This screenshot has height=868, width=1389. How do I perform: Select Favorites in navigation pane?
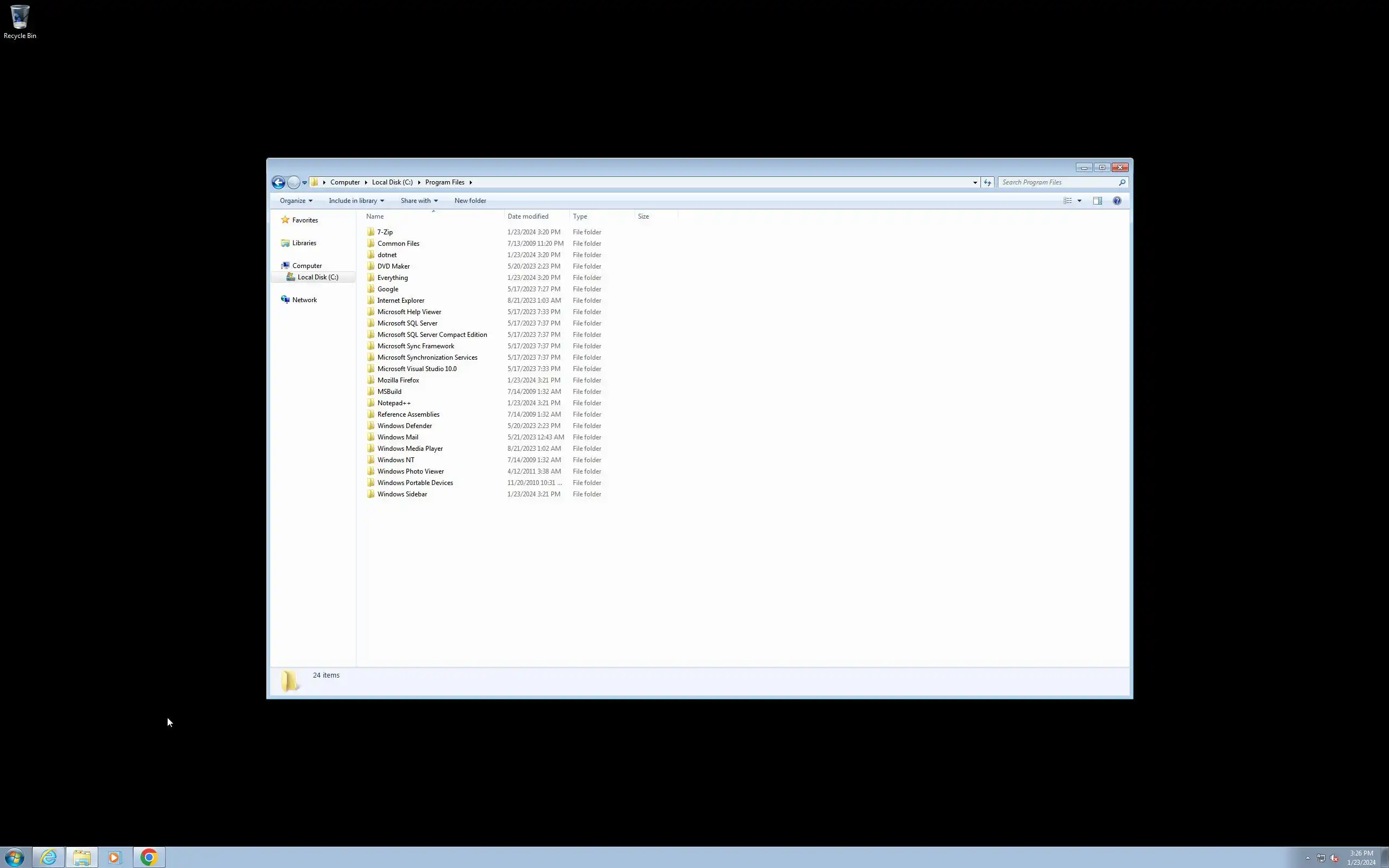tap(304, 220)
